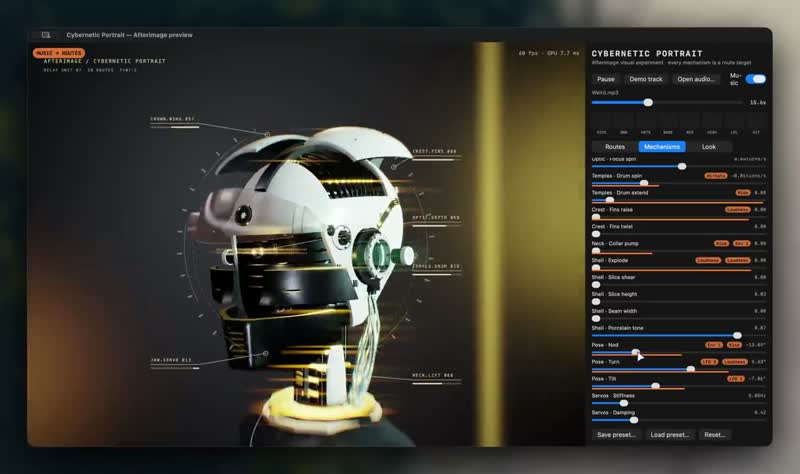The height and width of the screenshot is (474, 800).
Task: Click the route badge on Temples Drum spin
Action: [715, 176]
